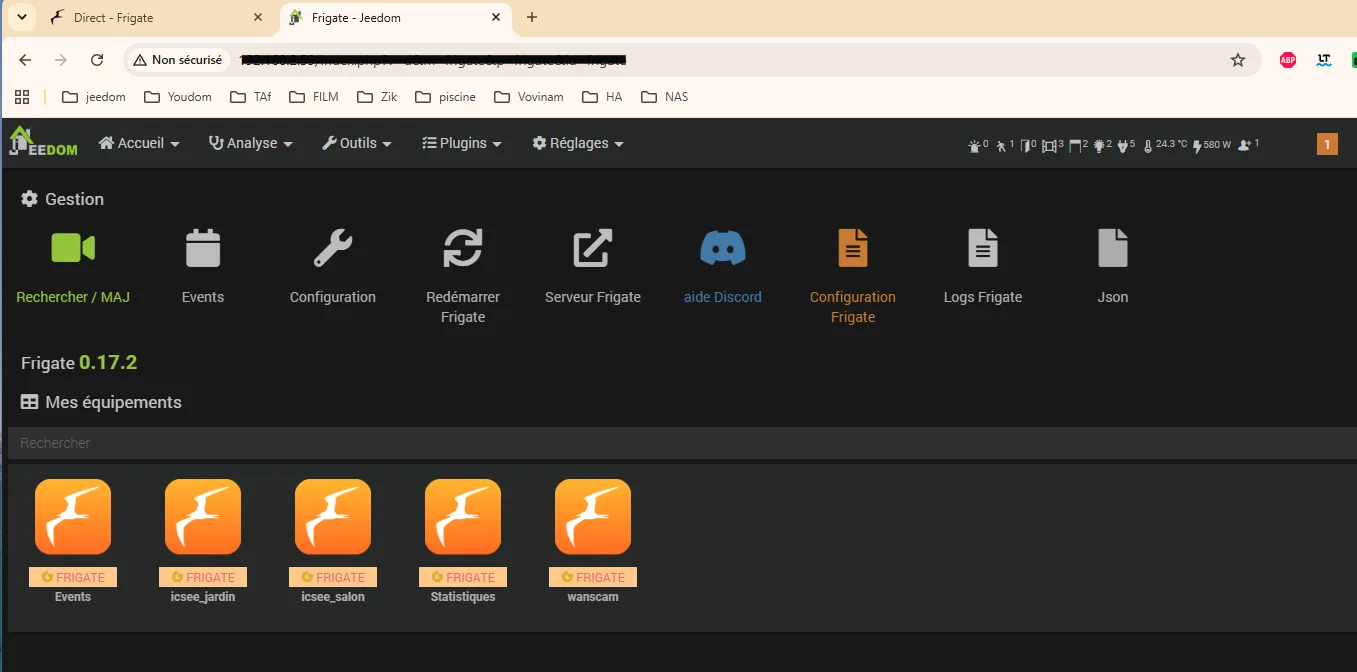Close the Direct - Frigate tab
The height and width of the screenshot is (672, 1357).
258,18
